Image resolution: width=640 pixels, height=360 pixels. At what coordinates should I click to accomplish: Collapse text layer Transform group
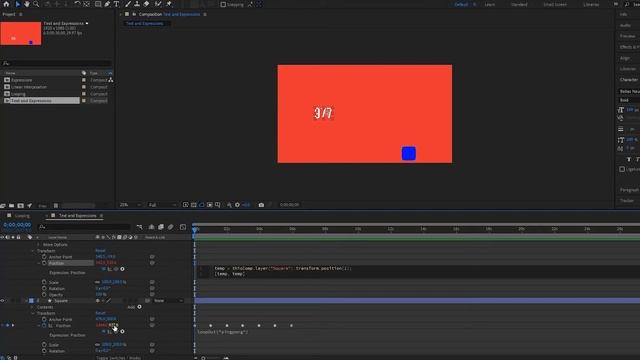(33, 251)
